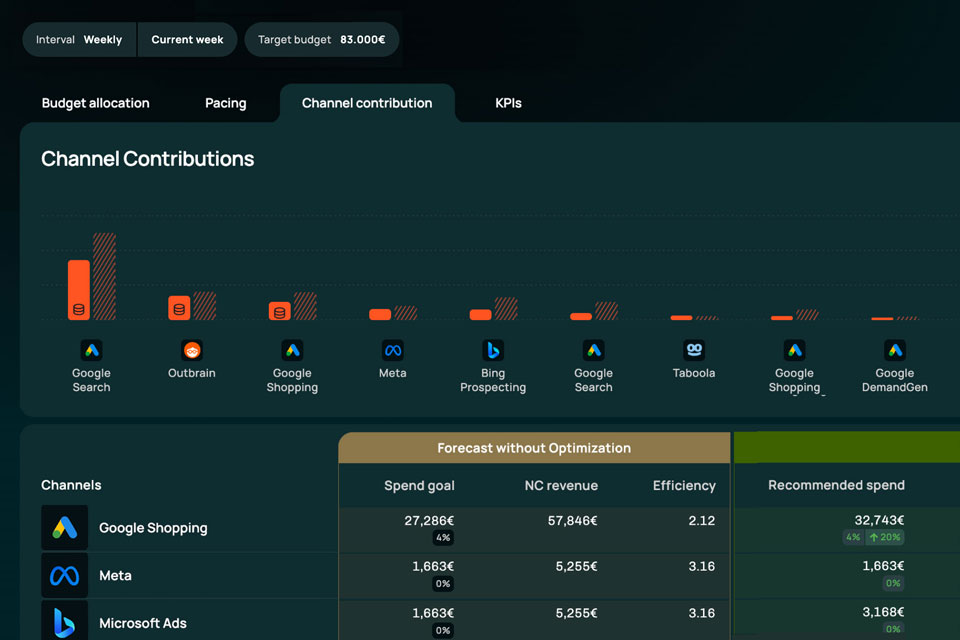Image resolution: width=960 pixels, height=640 pixels.
Task: Click the Channels column heading
Action: coord(71,485)
